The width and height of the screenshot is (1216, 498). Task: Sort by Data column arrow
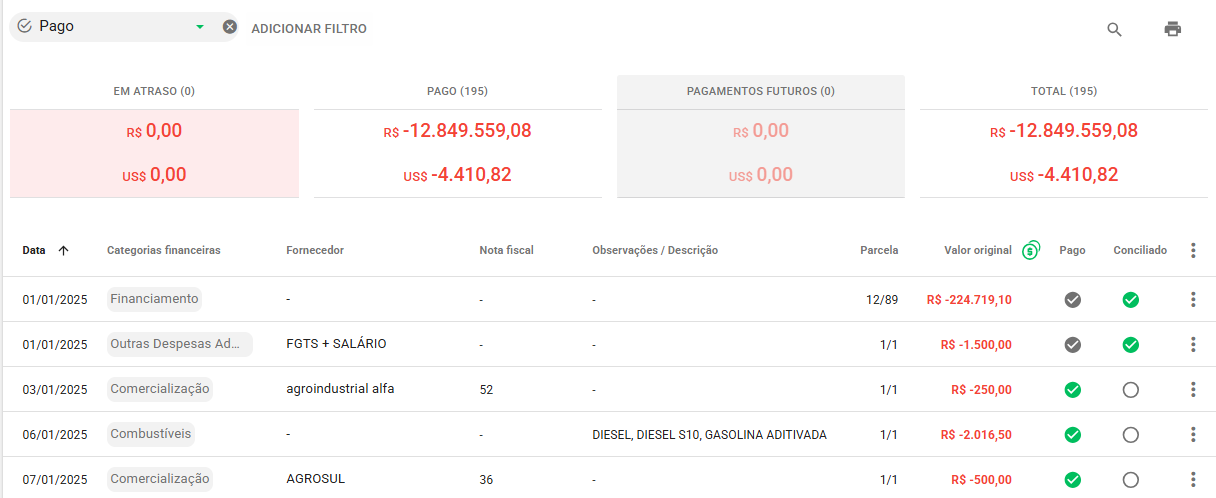click(x=64, y=250)
